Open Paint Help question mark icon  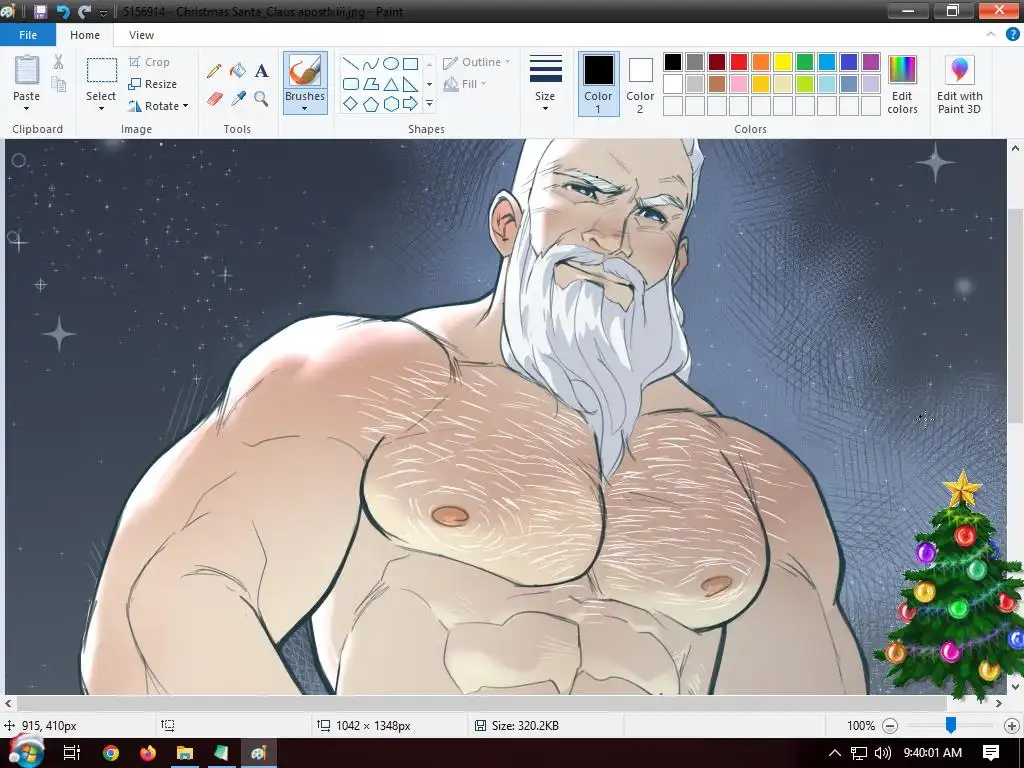(x=1012, y=35)
